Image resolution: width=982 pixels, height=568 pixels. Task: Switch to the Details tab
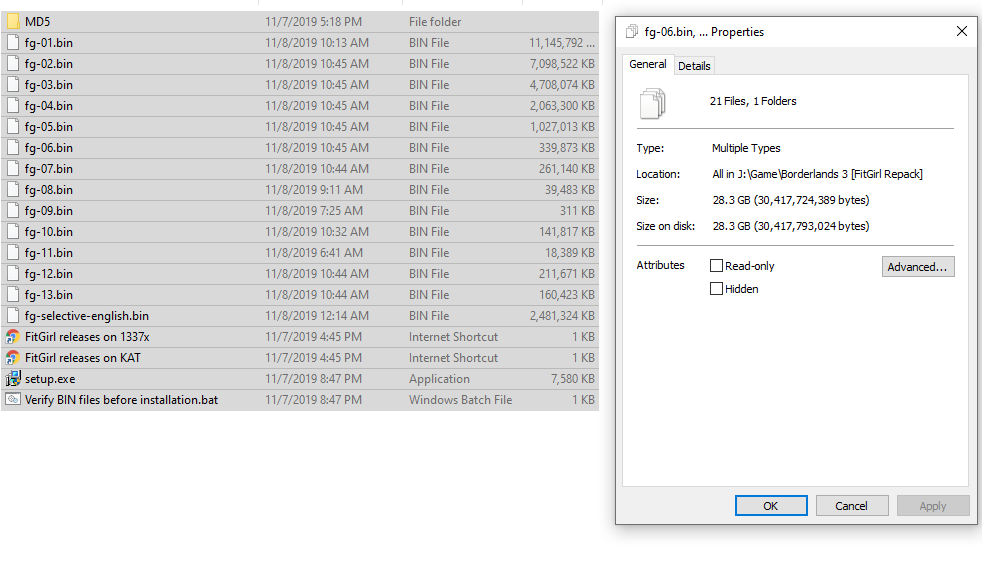point(694,66)
